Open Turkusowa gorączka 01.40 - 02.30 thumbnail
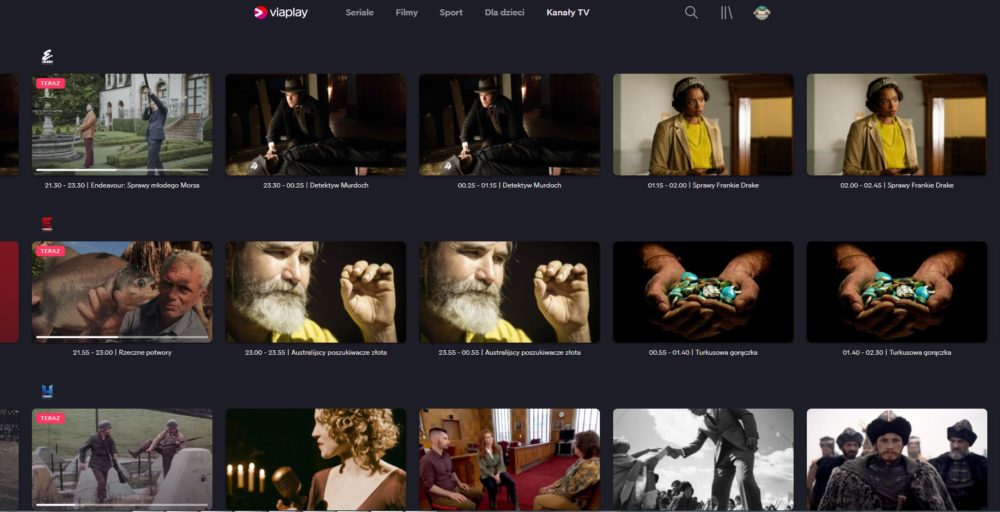 (x=897, y=291)
